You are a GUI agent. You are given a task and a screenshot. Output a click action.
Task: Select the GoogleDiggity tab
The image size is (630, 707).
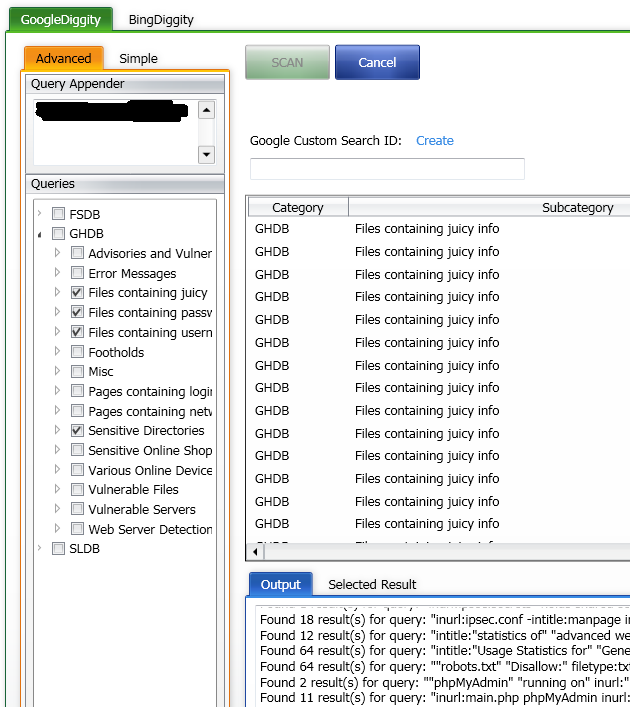(x=61, y=19)
